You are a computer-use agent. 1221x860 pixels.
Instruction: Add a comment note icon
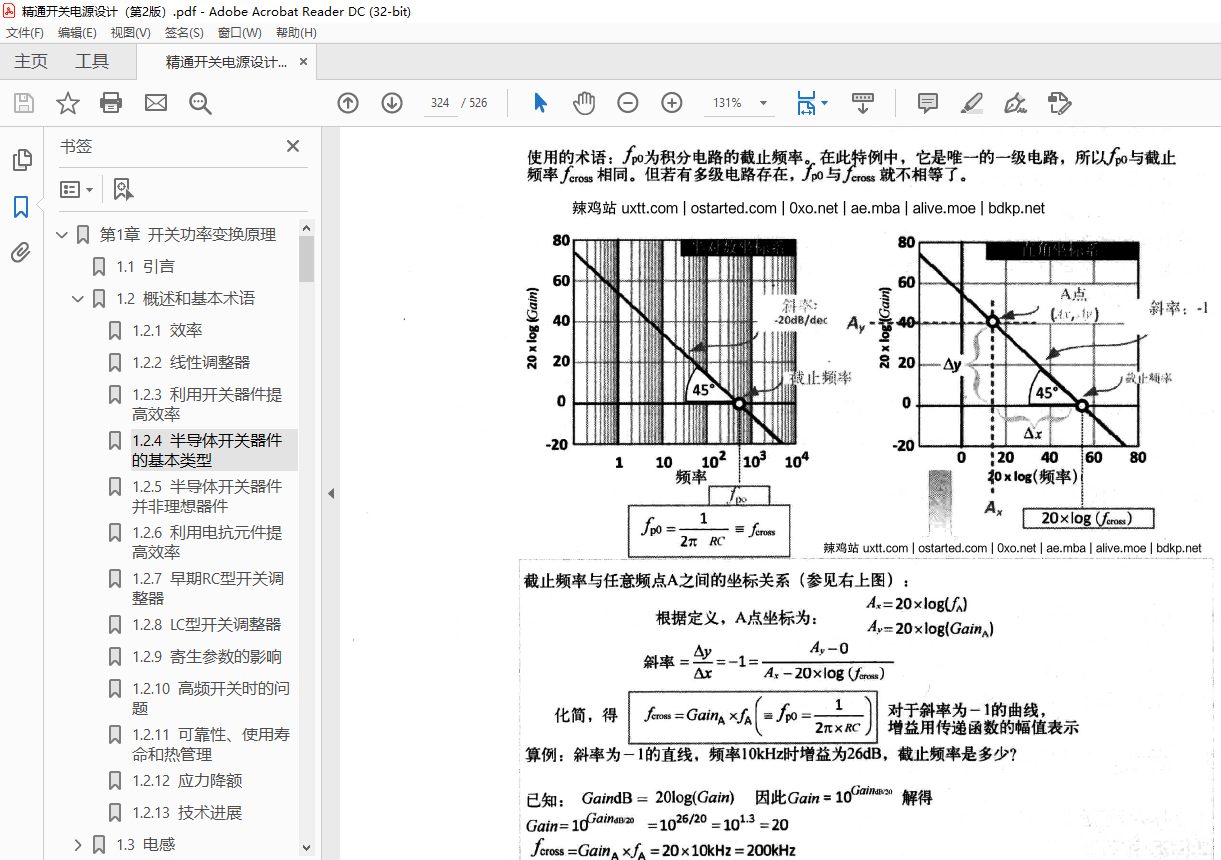tap(928, 103)
